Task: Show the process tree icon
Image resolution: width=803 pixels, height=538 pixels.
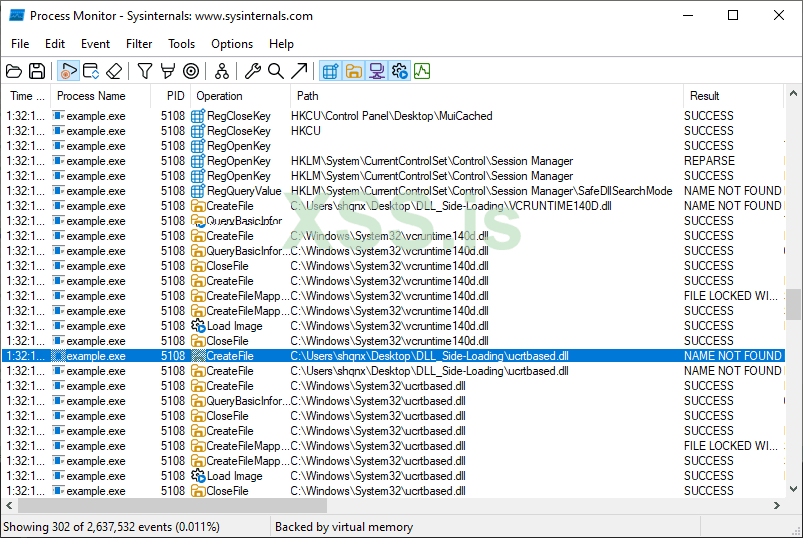Action: pos(222,71)
